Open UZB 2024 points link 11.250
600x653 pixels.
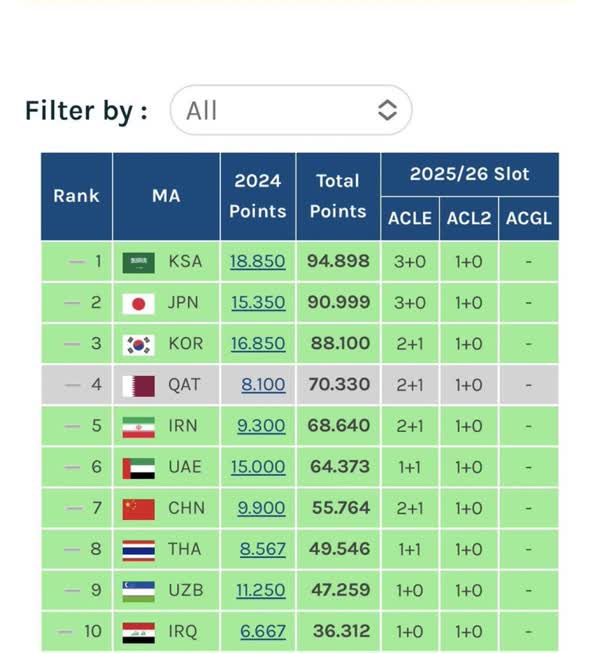pos(260,590)
